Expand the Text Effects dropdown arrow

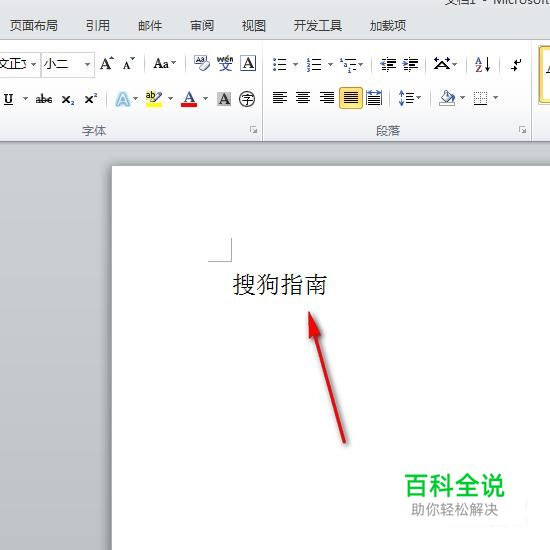click(x=135, y=99)
